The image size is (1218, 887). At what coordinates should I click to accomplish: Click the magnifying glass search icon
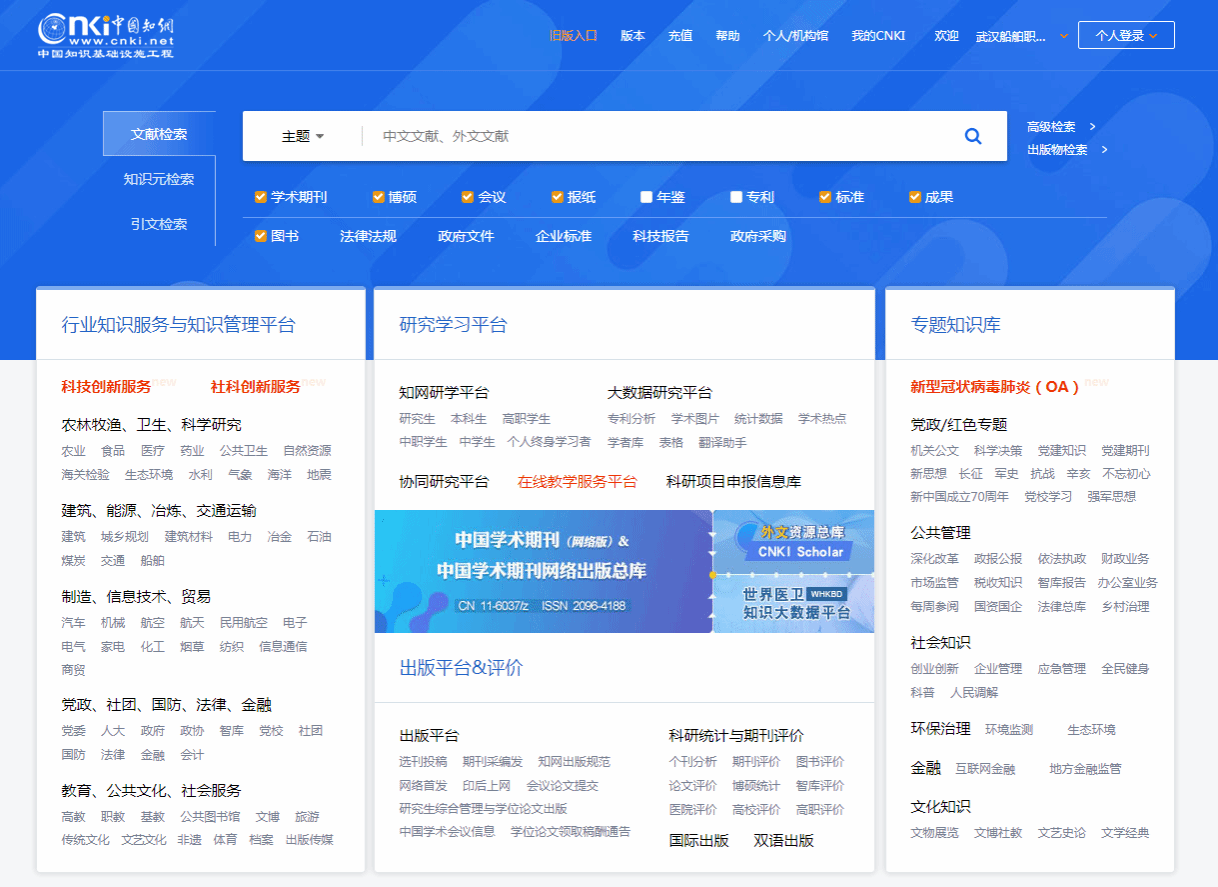[x=972, y=136]
